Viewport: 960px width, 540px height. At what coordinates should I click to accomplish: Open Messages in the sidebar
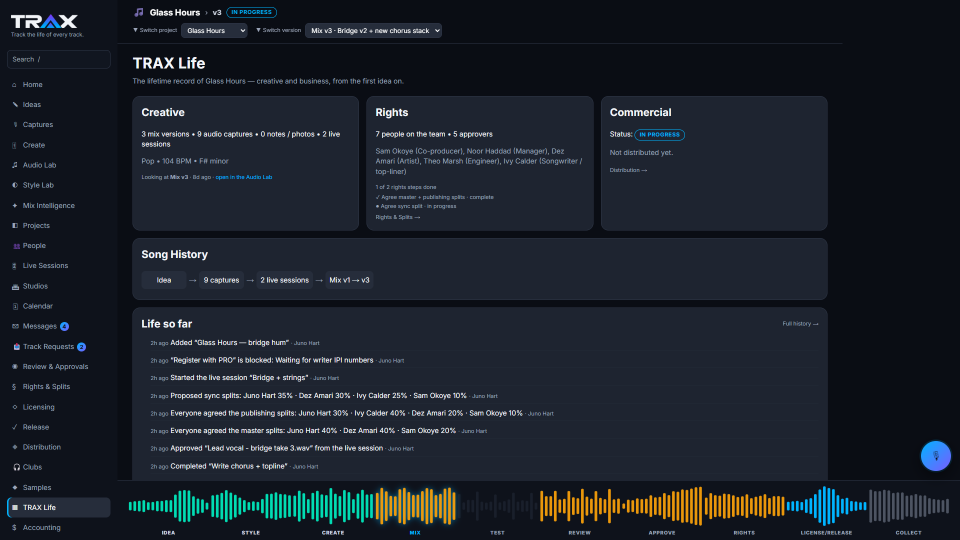[59, 326]
